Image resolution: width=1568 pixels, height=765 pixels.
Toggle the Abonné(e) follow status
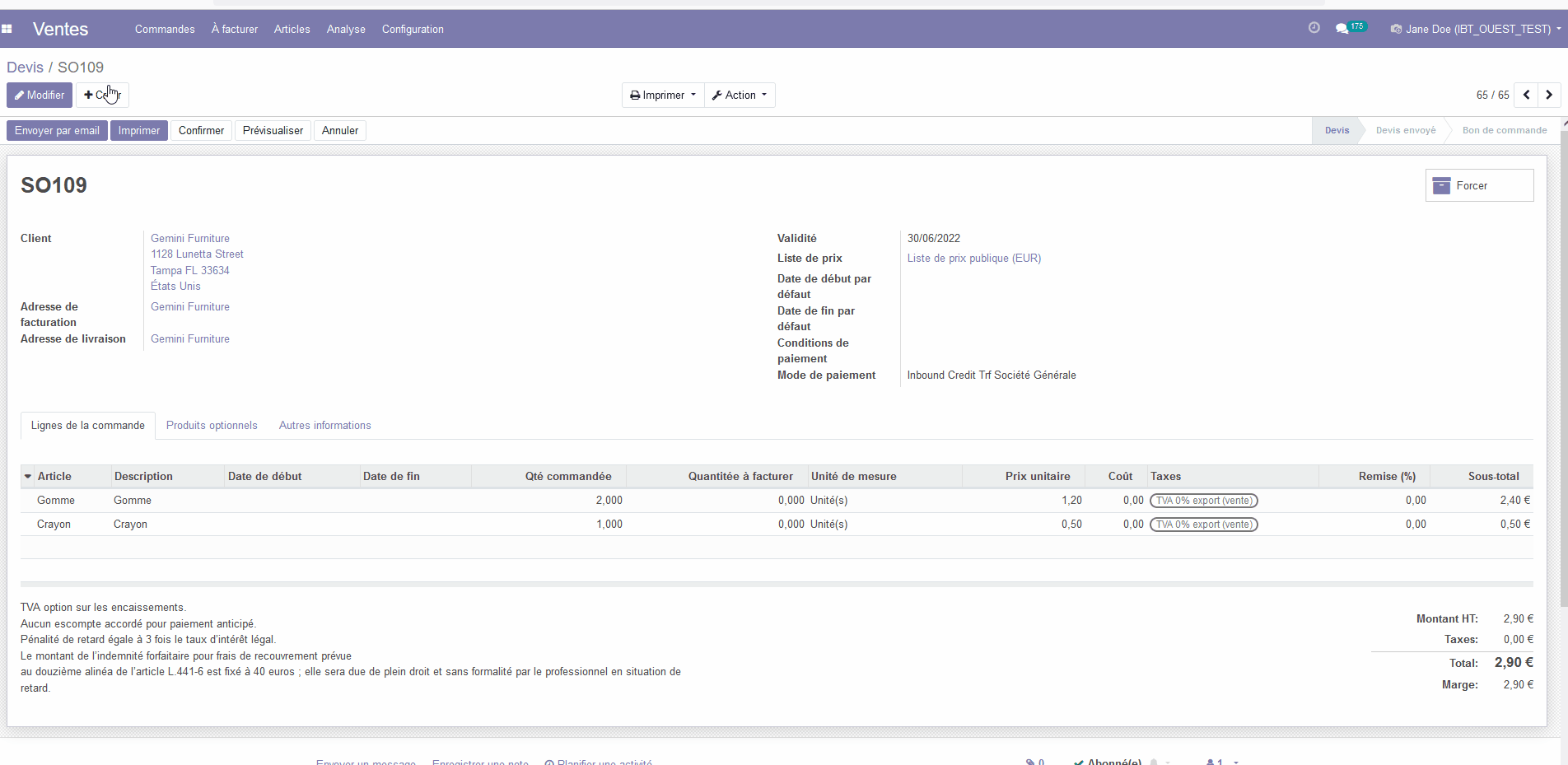point(1108,761)
